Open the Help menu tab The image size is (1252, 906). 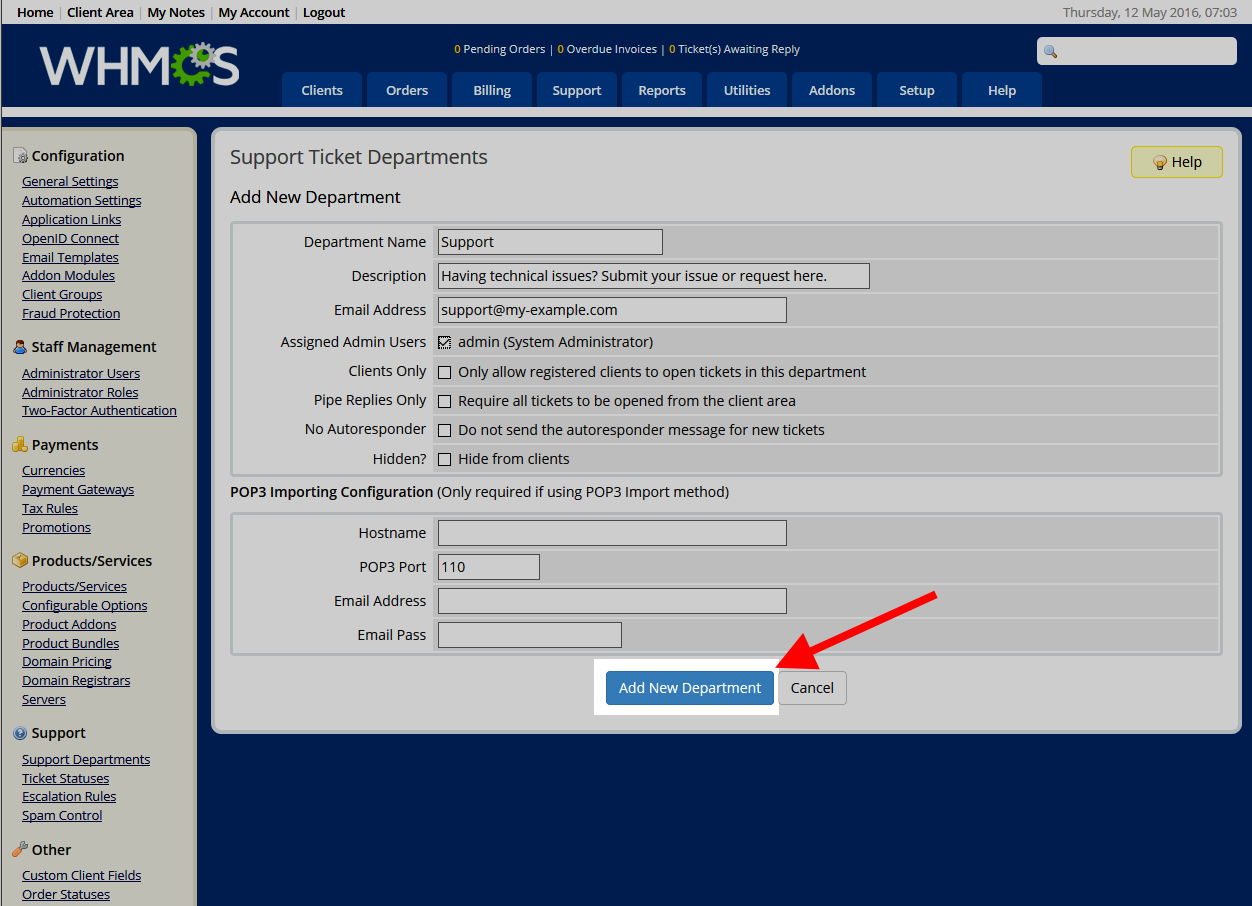tap(1002, 90)
